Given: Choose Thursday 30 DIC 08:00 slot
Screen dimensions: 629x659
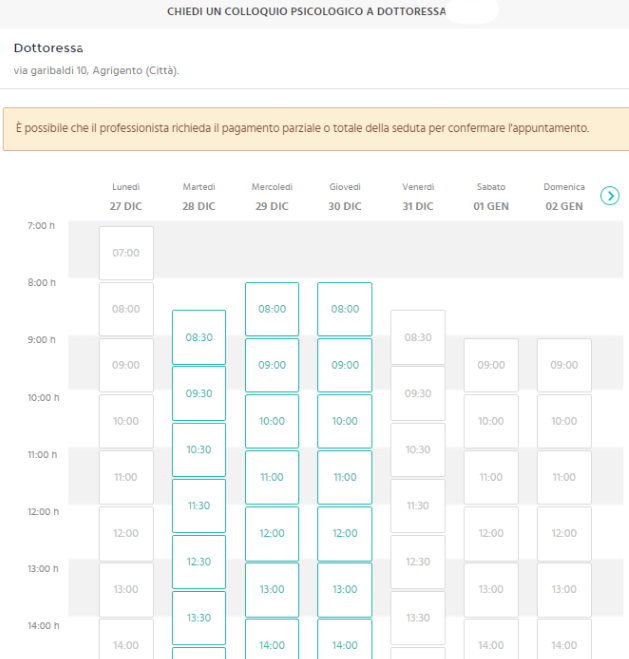Looking at the screenshot, I should click(x=345, y=309).
